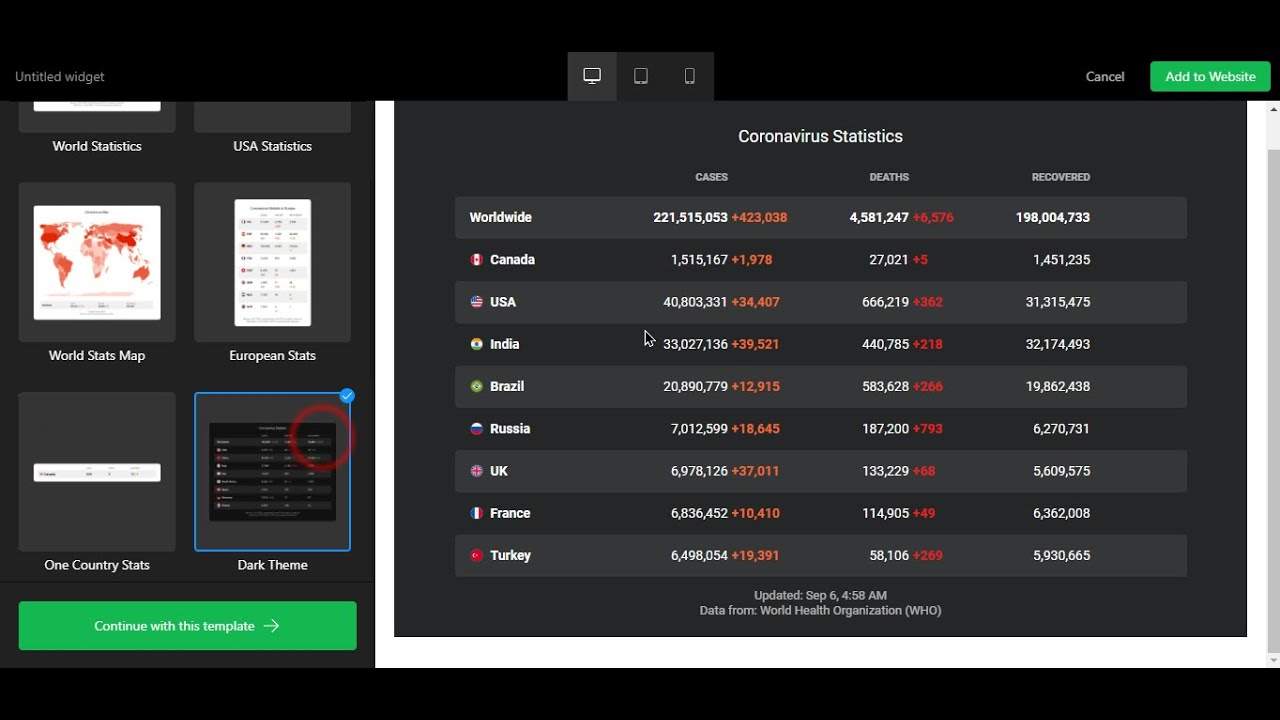Click the preview vertical scrollbar
The width and height of the screenshot is (1280, 720).
click(1273, 400)
